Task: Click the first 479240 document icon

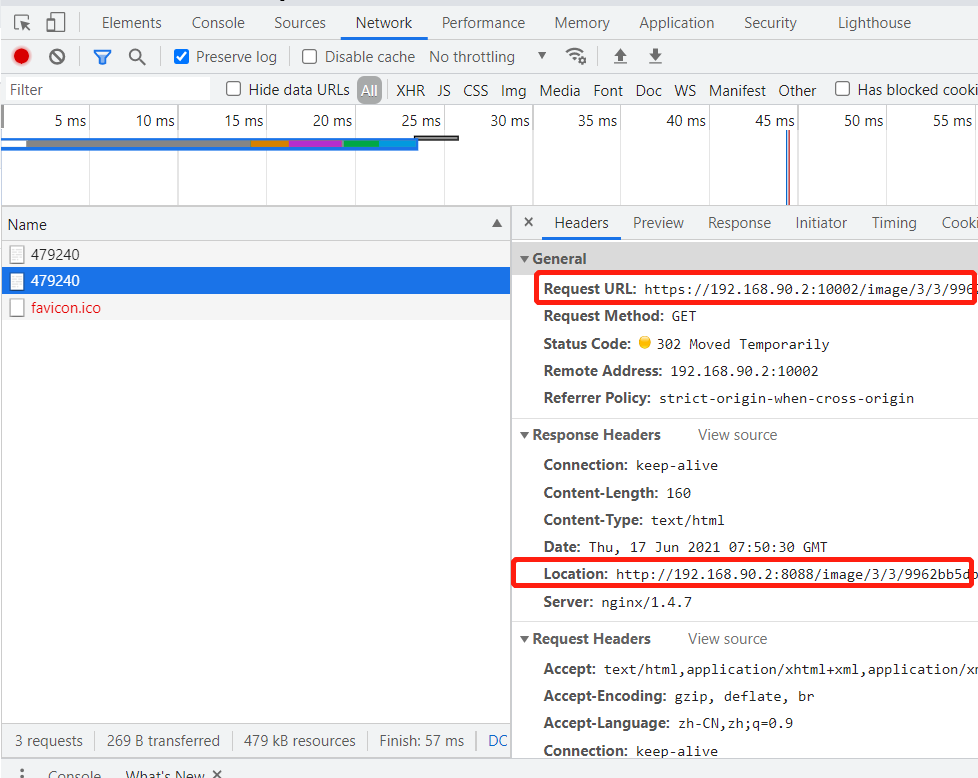Action: point(17,255)
